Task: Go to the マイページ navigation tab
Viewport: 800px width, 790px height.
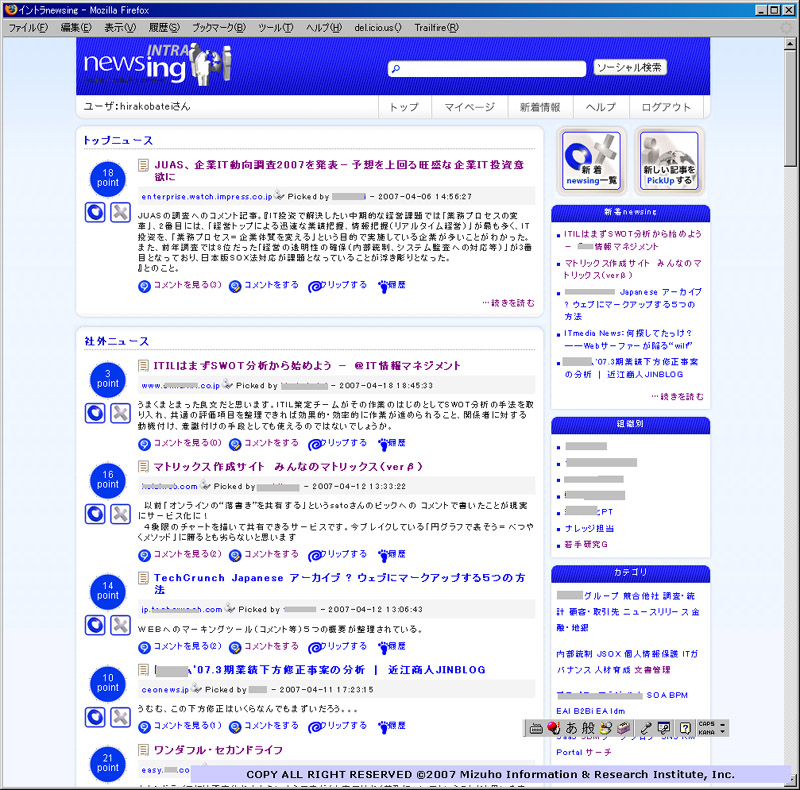Action: [x=469, y=107]
